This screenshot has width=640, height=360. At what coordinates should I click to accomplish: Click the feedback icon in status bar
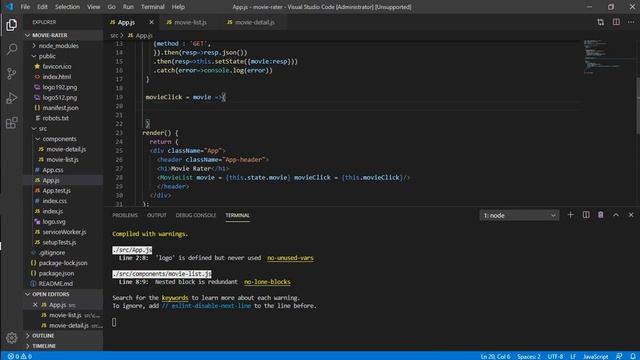[x=619, y=356]
